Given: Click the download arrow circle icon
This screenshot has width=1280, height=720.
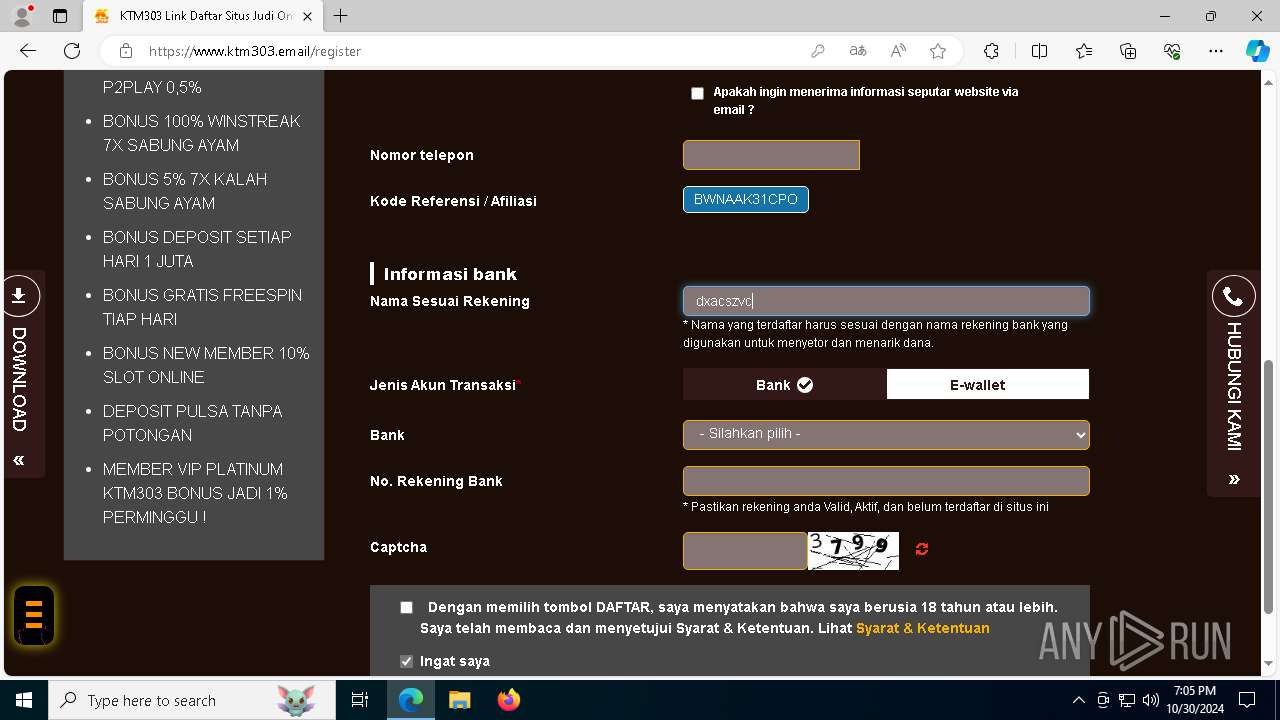Looking at the screenshot, I should (x=19, y=296).
